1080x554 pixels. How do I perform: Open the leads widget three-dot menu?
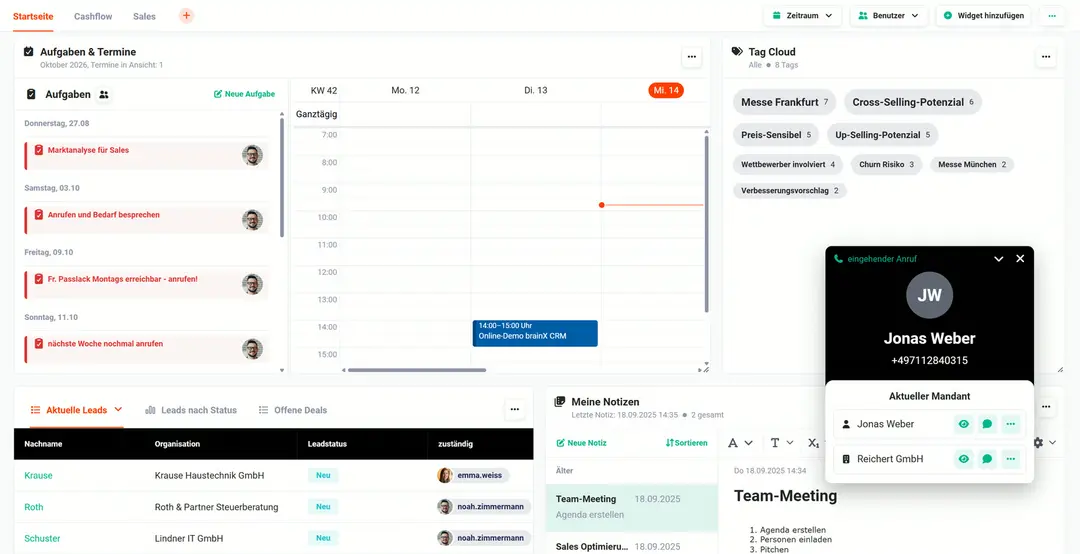515,409
